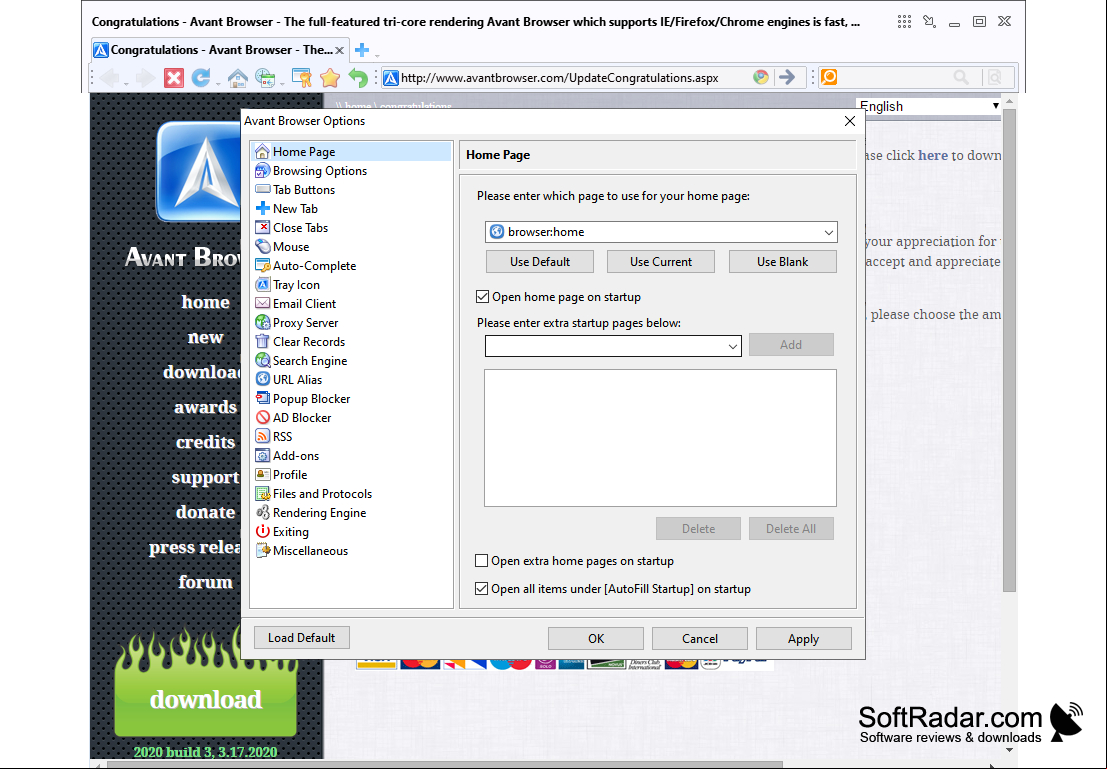
Task: Toggle Open all items under AutoFill Startup
Action: tap(482, 589)
